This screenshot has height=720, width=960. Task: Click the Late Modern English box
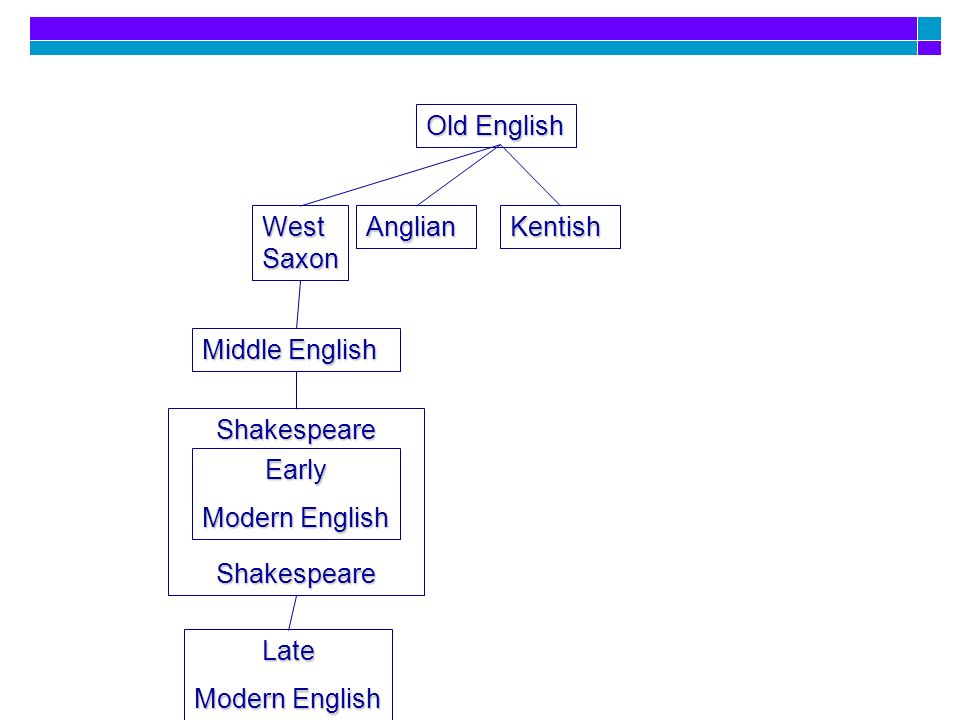288,675
